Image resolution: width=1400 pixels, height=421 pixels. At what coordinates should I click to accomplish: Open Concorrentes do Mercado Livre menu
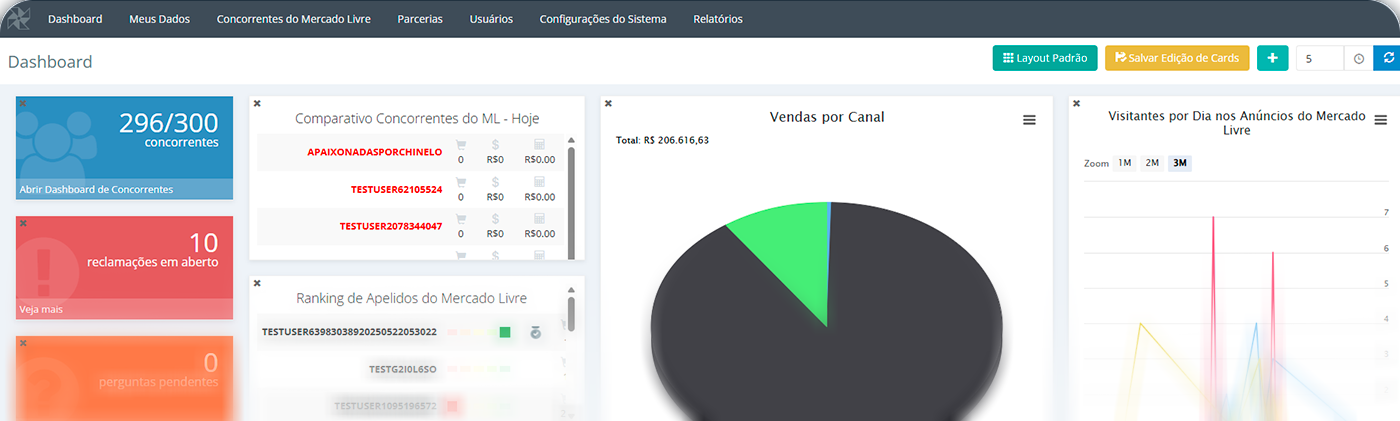293,19
